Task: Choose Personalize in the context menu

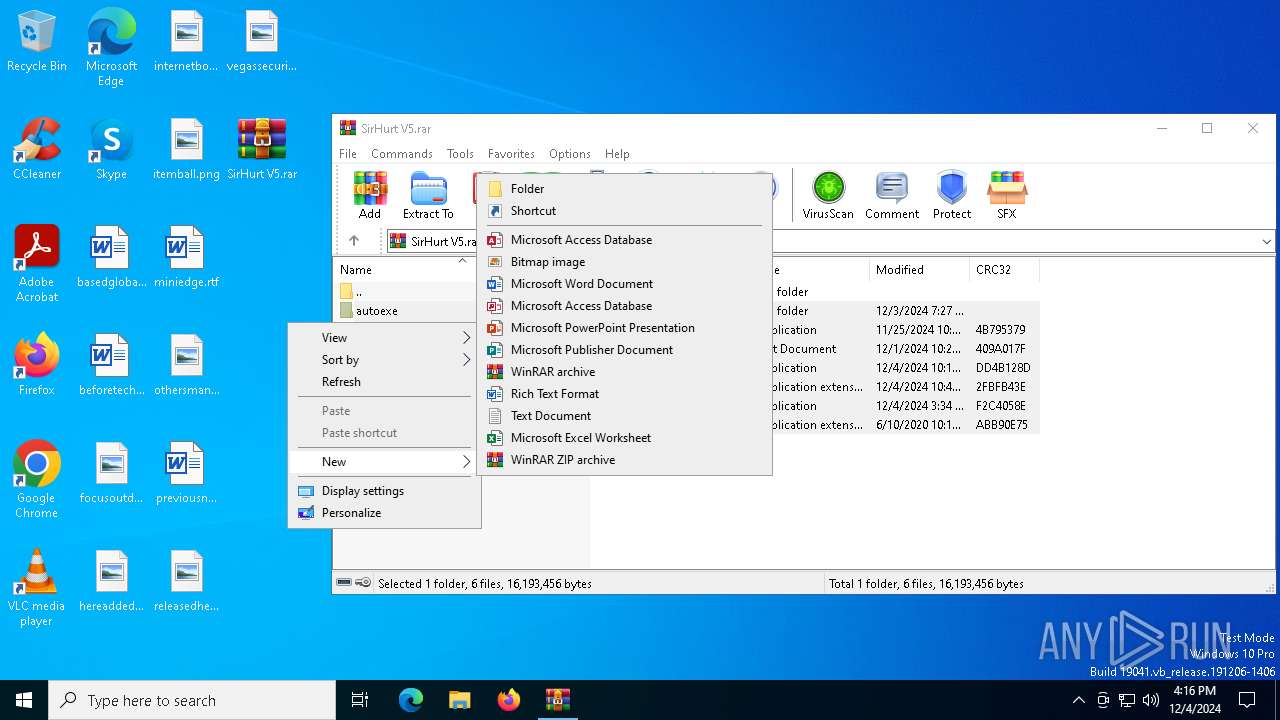Action: tap(384, 513)
